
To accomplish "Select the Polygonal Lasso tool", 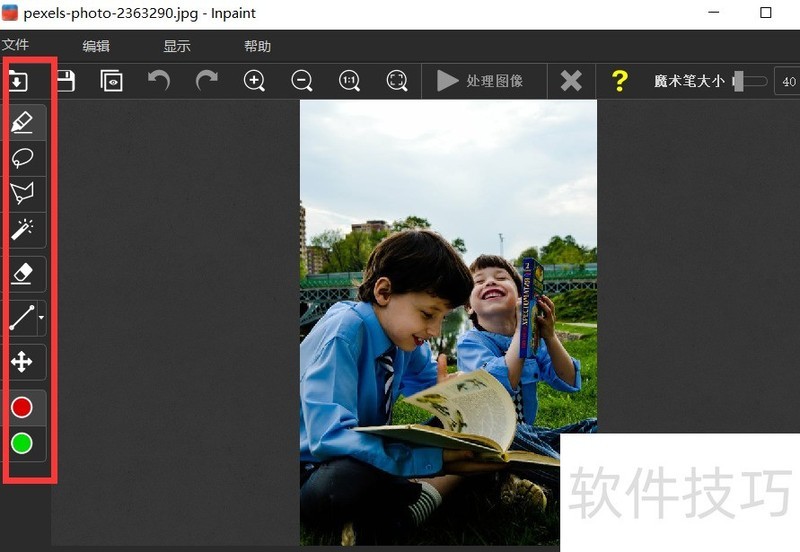I will click(22, 193).
